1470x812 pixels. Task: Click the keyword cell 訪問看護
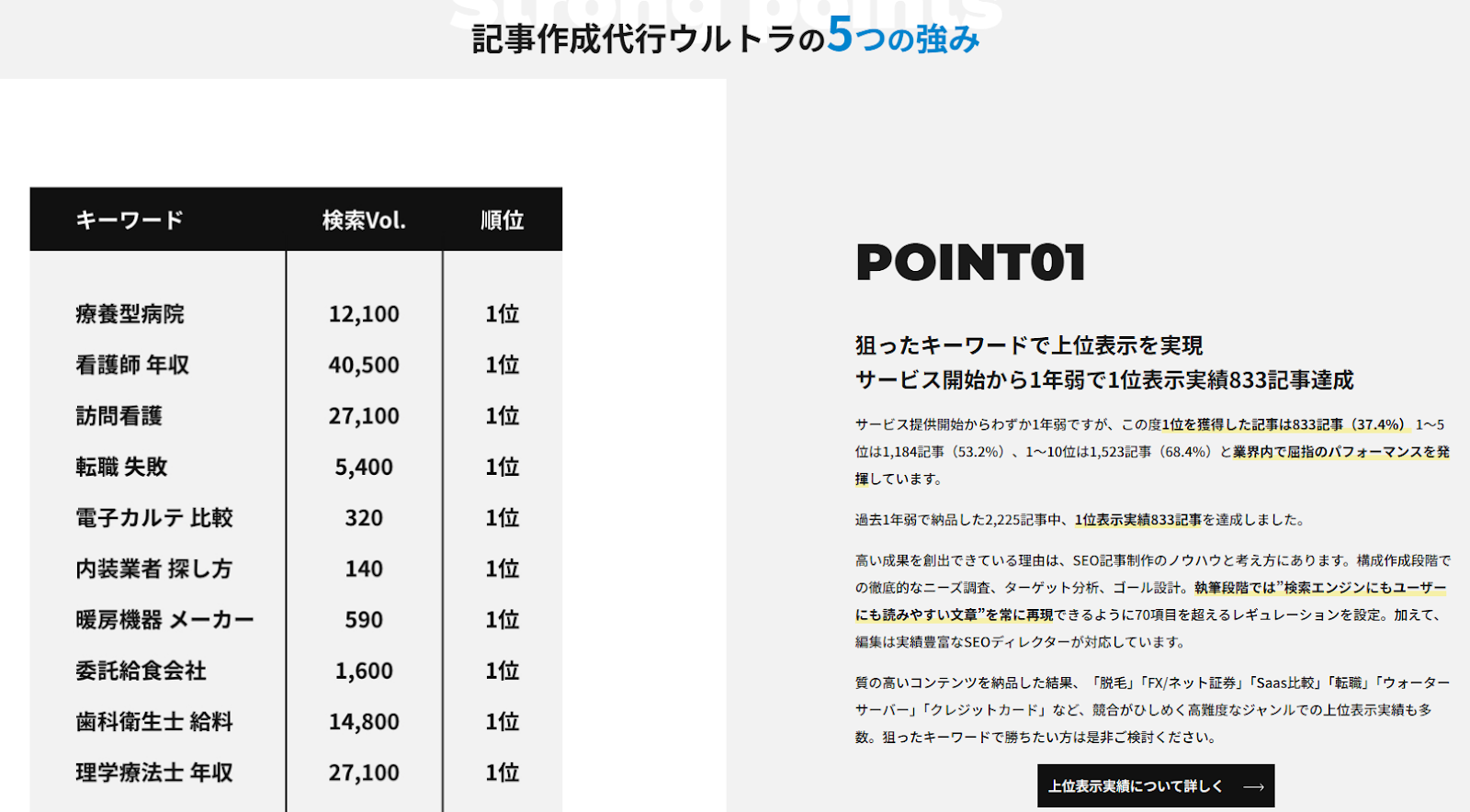click(119, 416)
